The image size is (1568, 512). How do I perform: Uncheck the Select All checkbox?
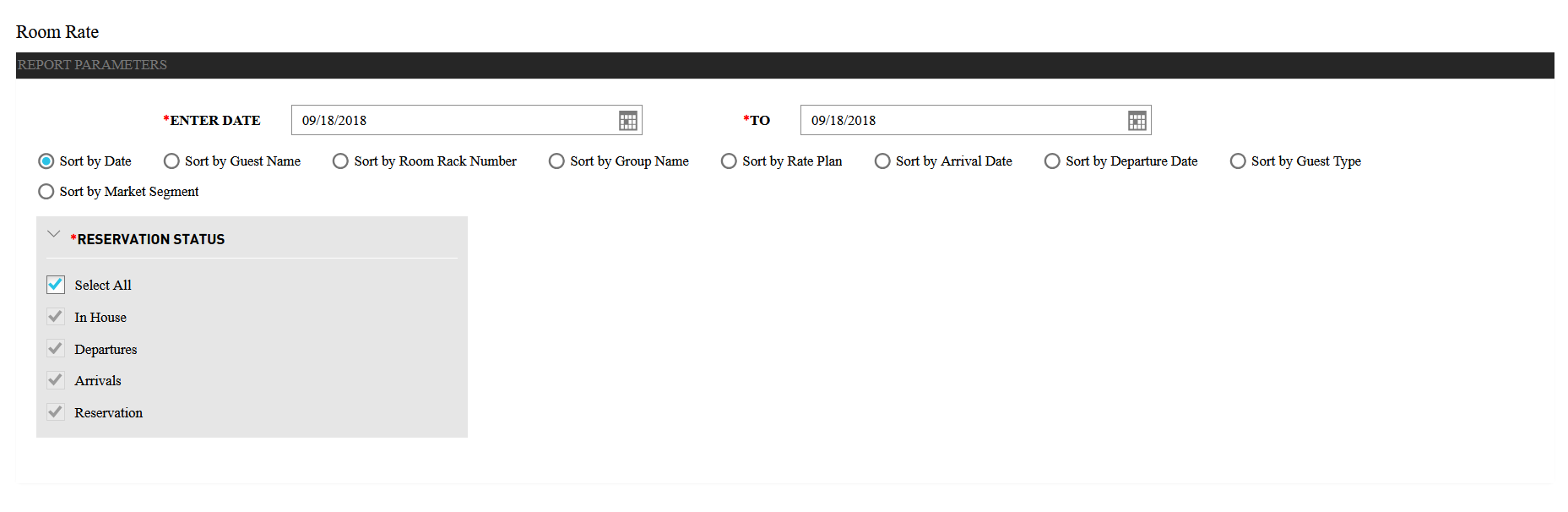tap(56, 285)
